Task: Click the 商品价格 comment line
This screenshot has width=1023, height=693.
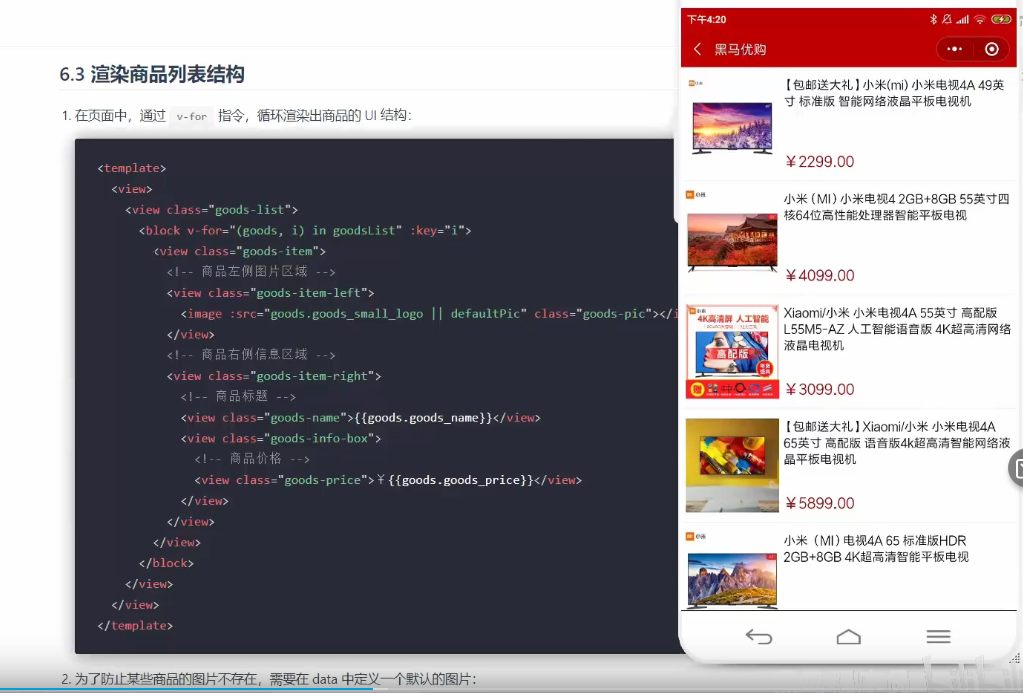Action: (x=252, y=459)
